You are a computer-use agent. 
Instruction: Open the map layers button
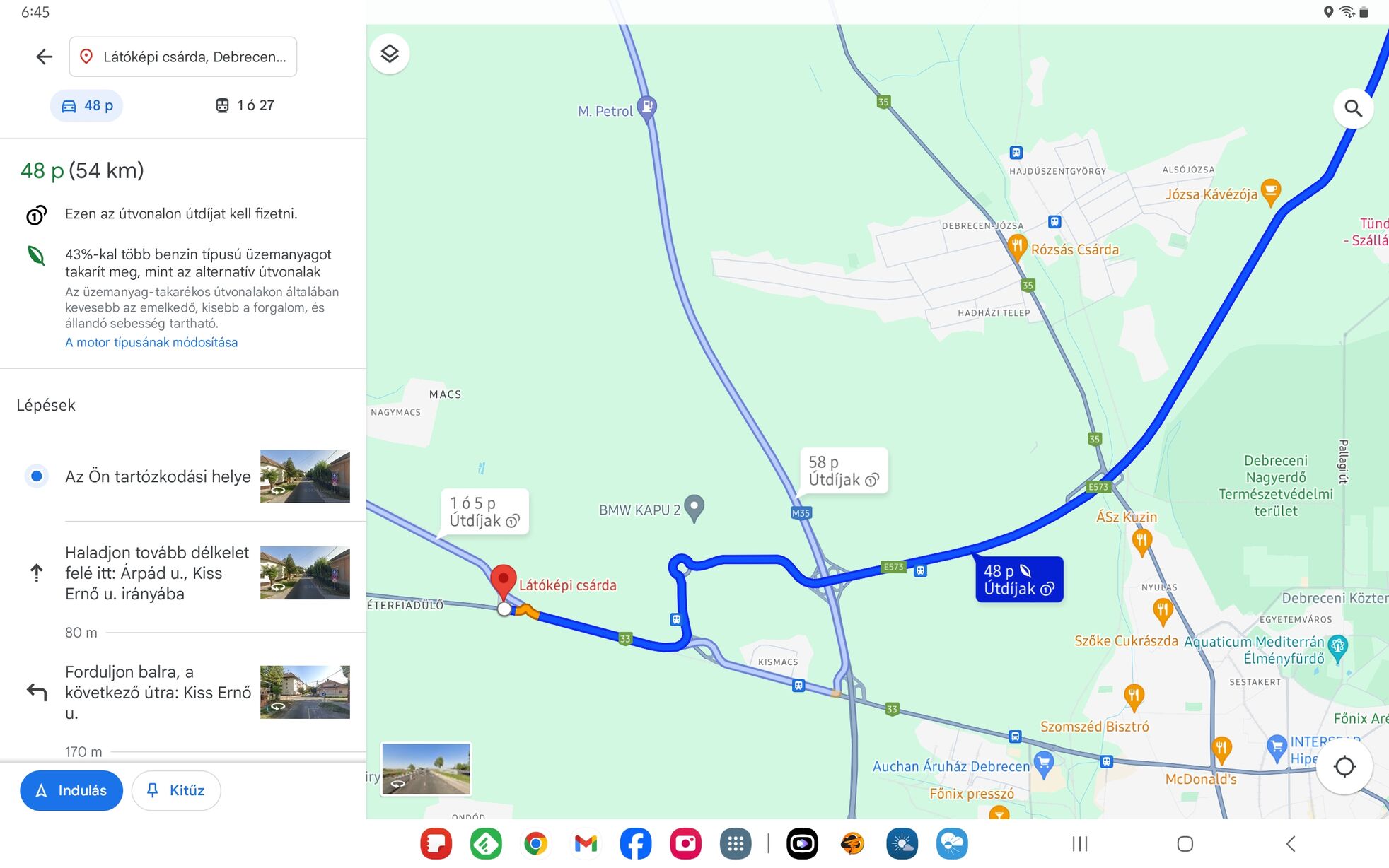point(390,54)
